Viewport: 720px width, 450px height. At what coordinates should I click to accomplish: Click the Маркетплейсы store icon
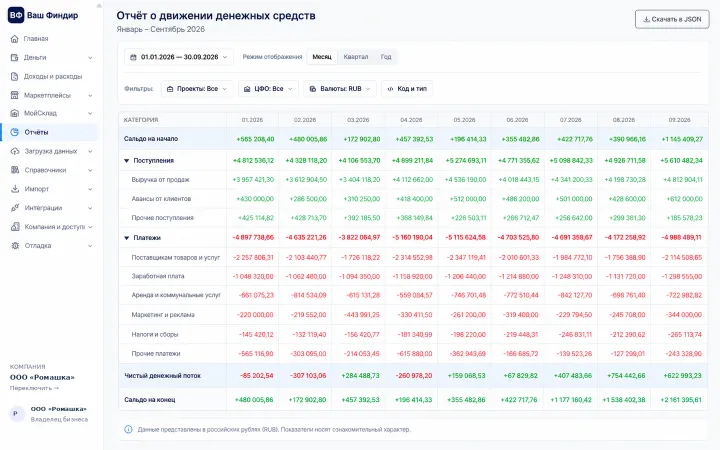pos(15,95)
